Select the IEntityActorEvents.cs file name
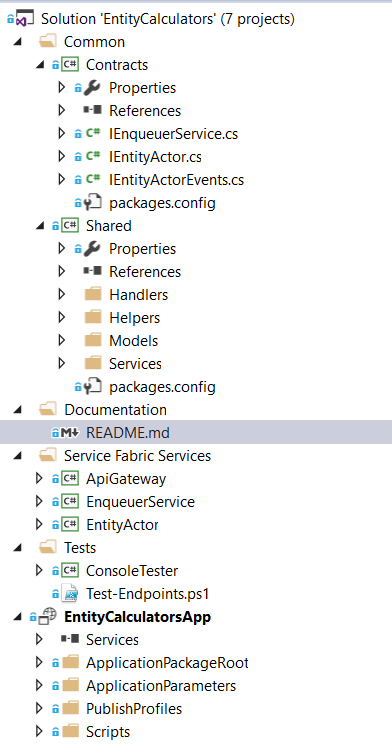This screenshot has width=392, height=752. point(177,180)
